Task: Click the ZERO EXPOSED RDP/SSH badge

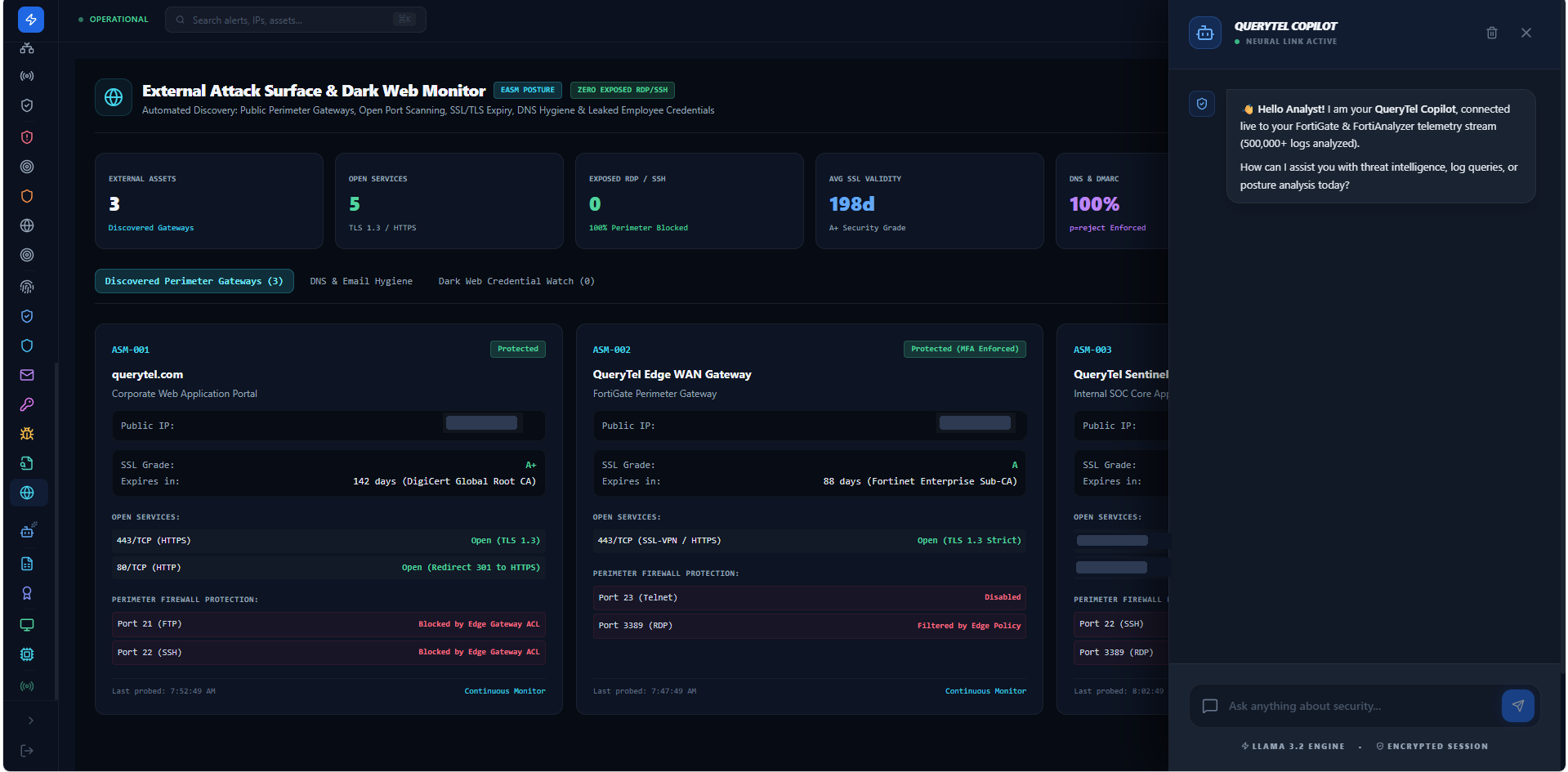Action: click(x=623, y=90)
